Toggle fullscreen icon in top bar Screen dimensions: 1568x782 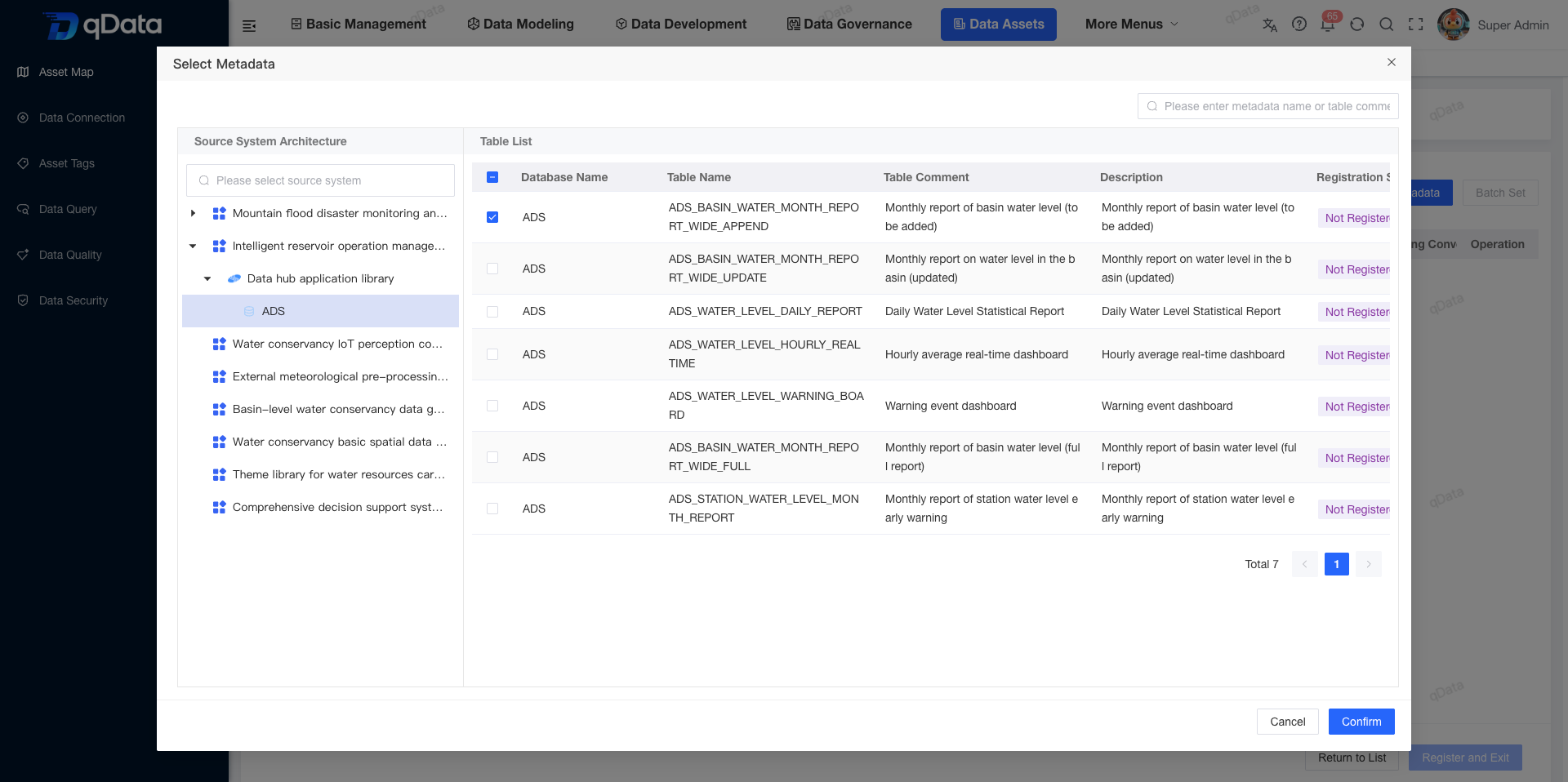[1416, 24]
